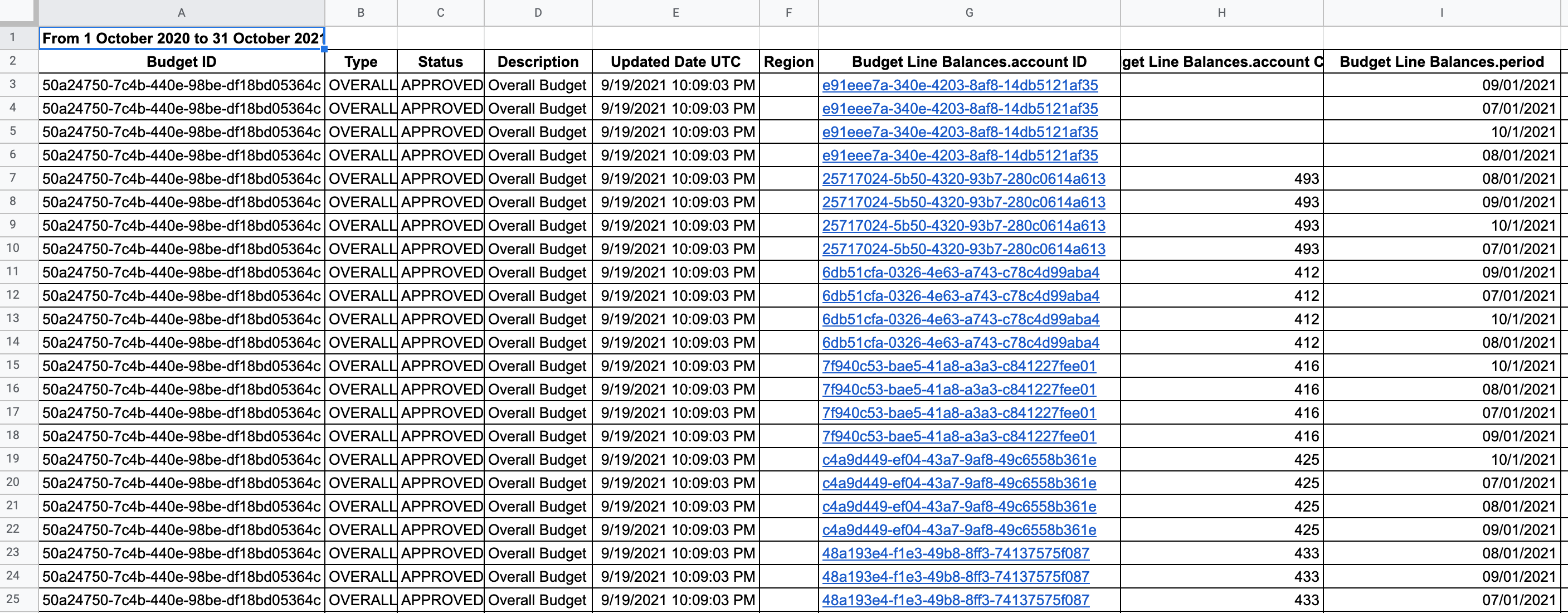Select column A header
Image resolution: width=1568 pixels, height=613 pixels.
pos(182,13)
